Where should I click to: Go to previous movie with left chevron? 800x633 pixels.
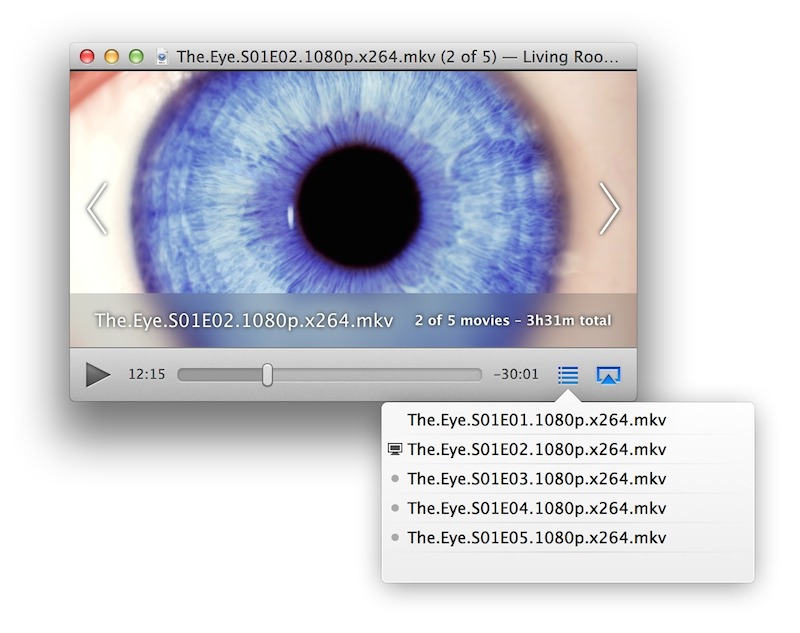tap(97, 208)
